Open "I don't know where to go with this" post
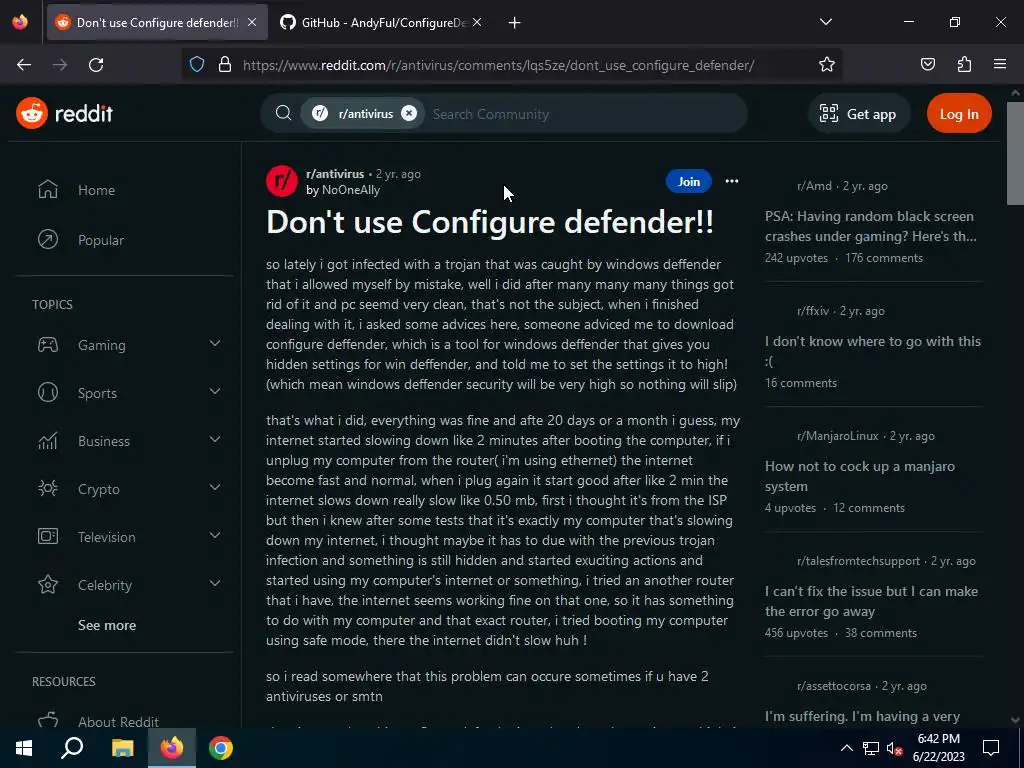The height and width of the screenshot is (768, 1024). [872, 351]
